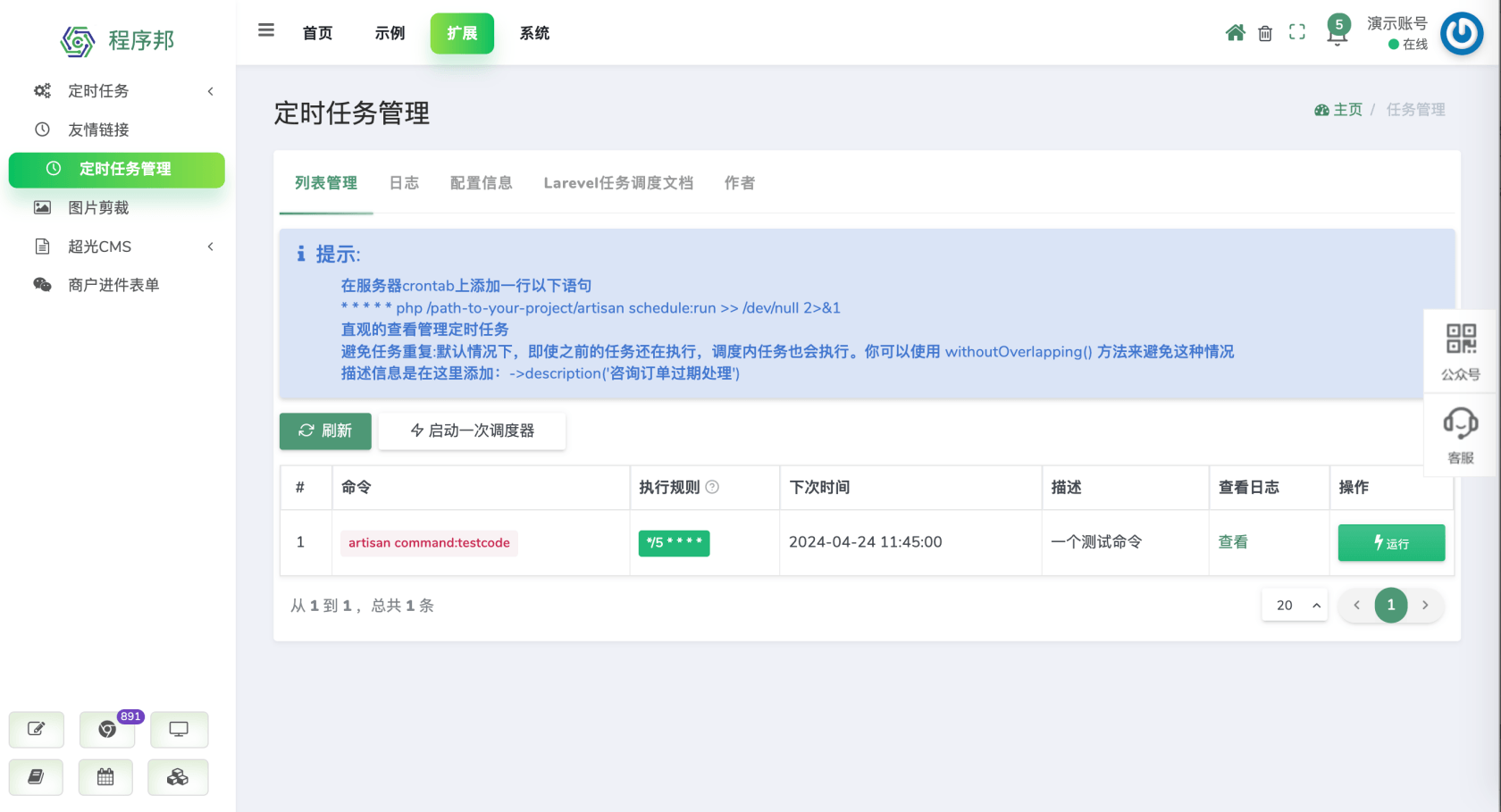Viewport: 1501px width, 812px height.
Task: Click the cubes shortcut button
Action: coord(178,777)
